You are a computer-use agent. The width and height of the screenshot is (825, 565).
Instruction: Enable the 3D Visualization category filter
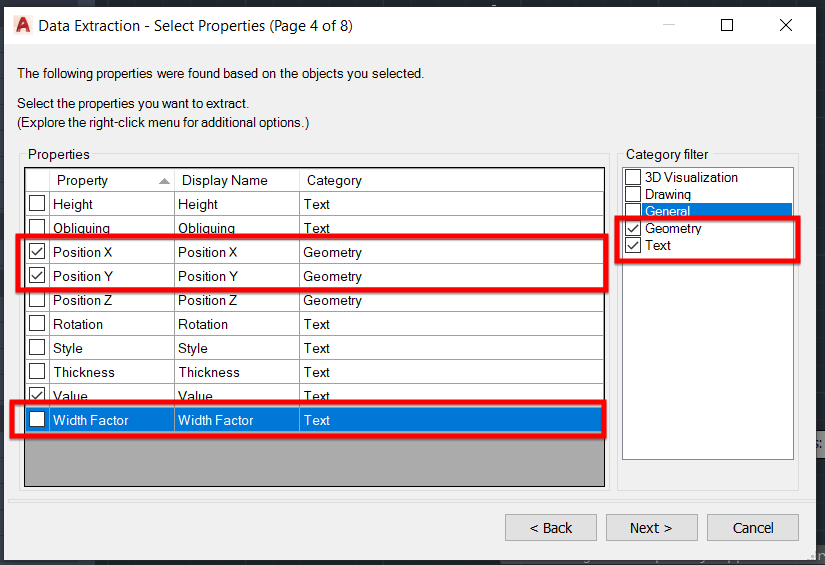(x=633, y=177)
